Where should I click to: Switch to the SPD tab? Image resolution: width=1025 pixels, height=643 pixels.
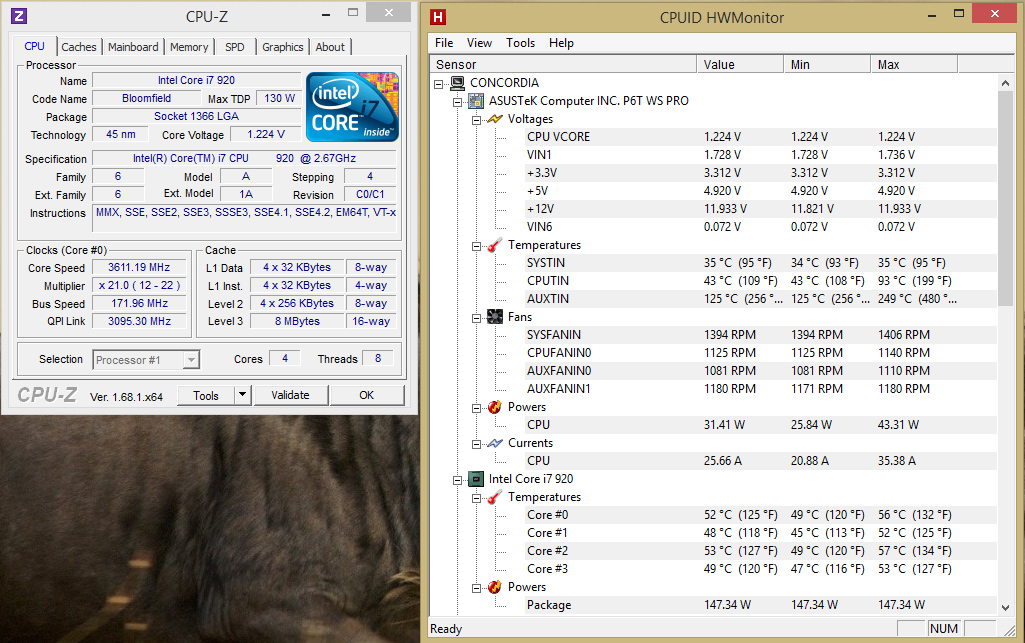(x=235, y=47)
